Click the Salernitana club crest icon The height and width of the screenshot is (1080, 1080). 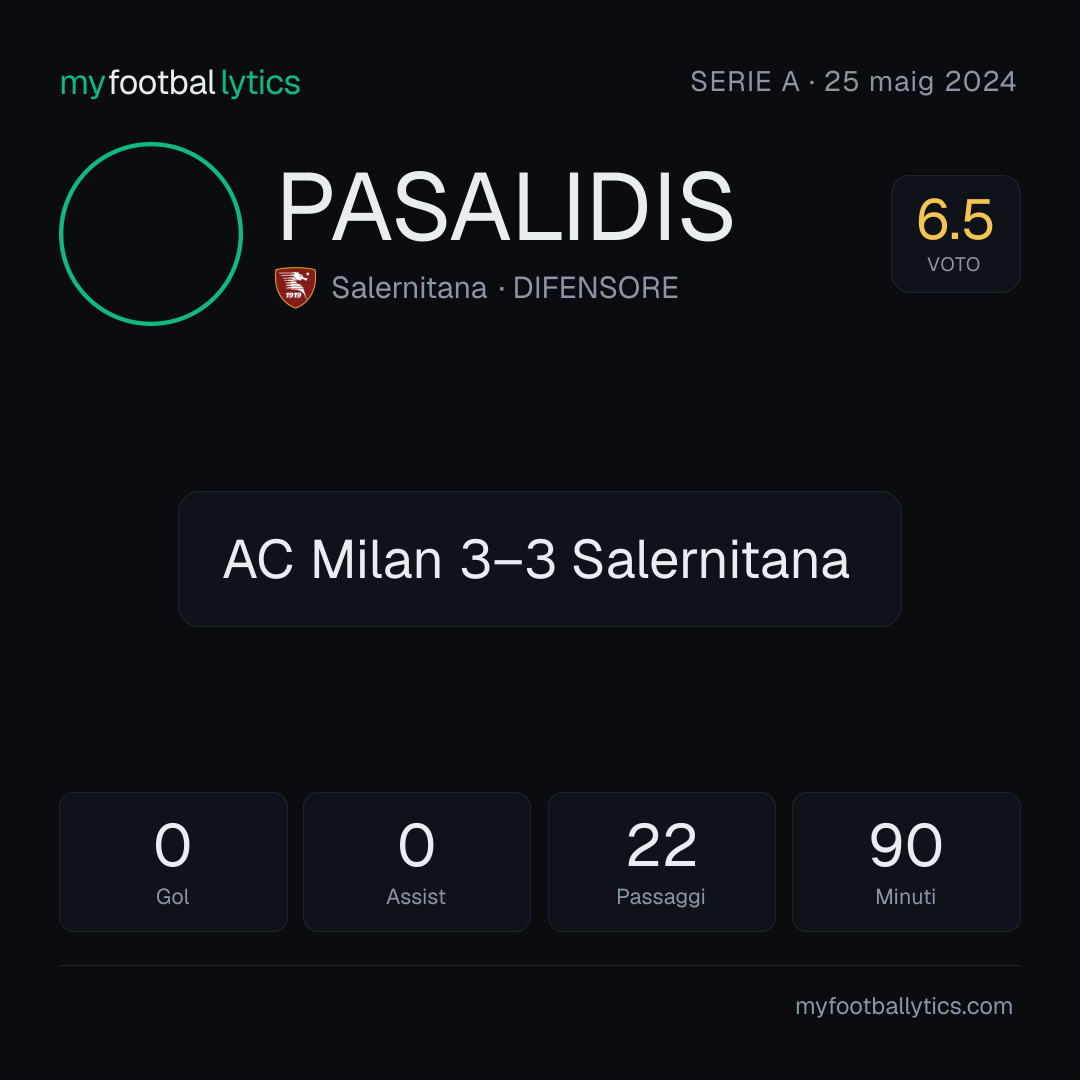coord(295,287)
